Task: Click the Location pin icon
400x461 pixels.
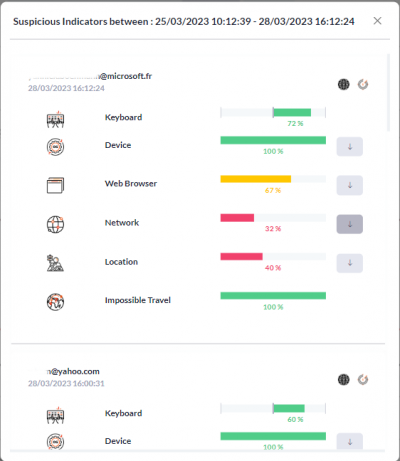Action: (55, 263)
